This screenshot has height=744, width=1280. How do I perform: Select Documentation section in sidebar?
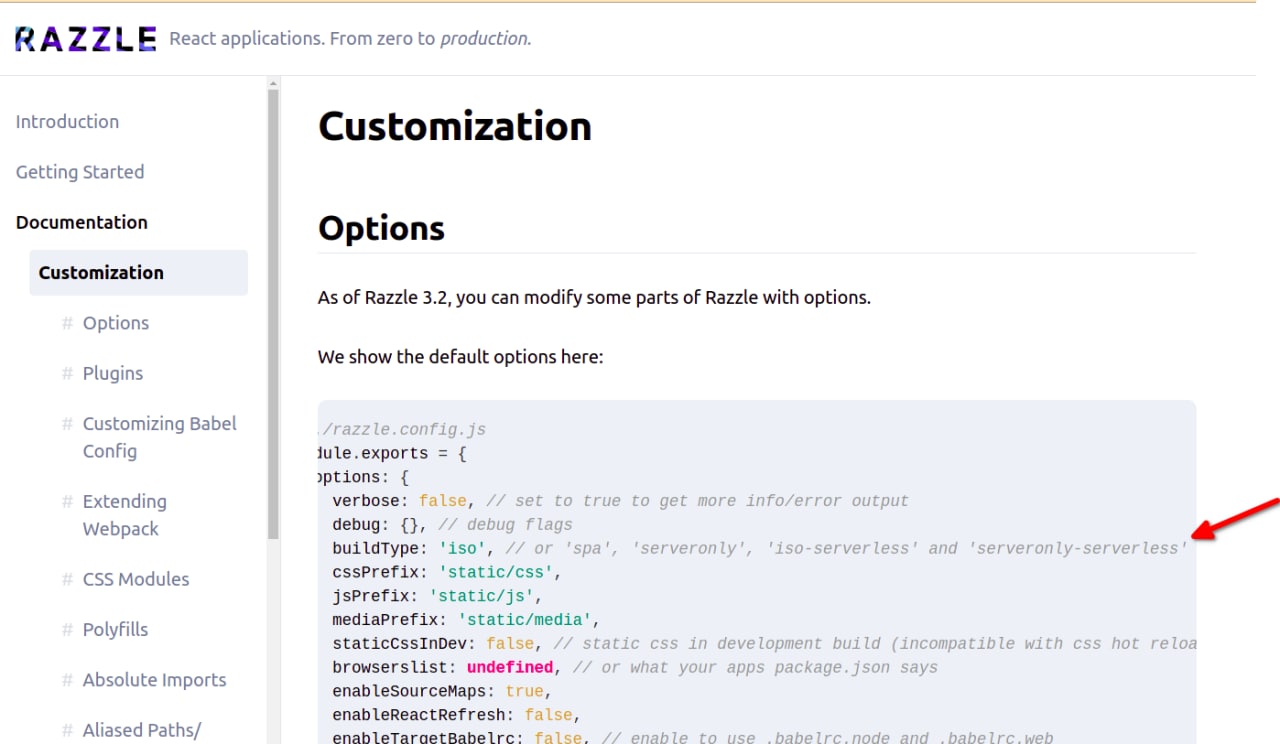(82, 222)
